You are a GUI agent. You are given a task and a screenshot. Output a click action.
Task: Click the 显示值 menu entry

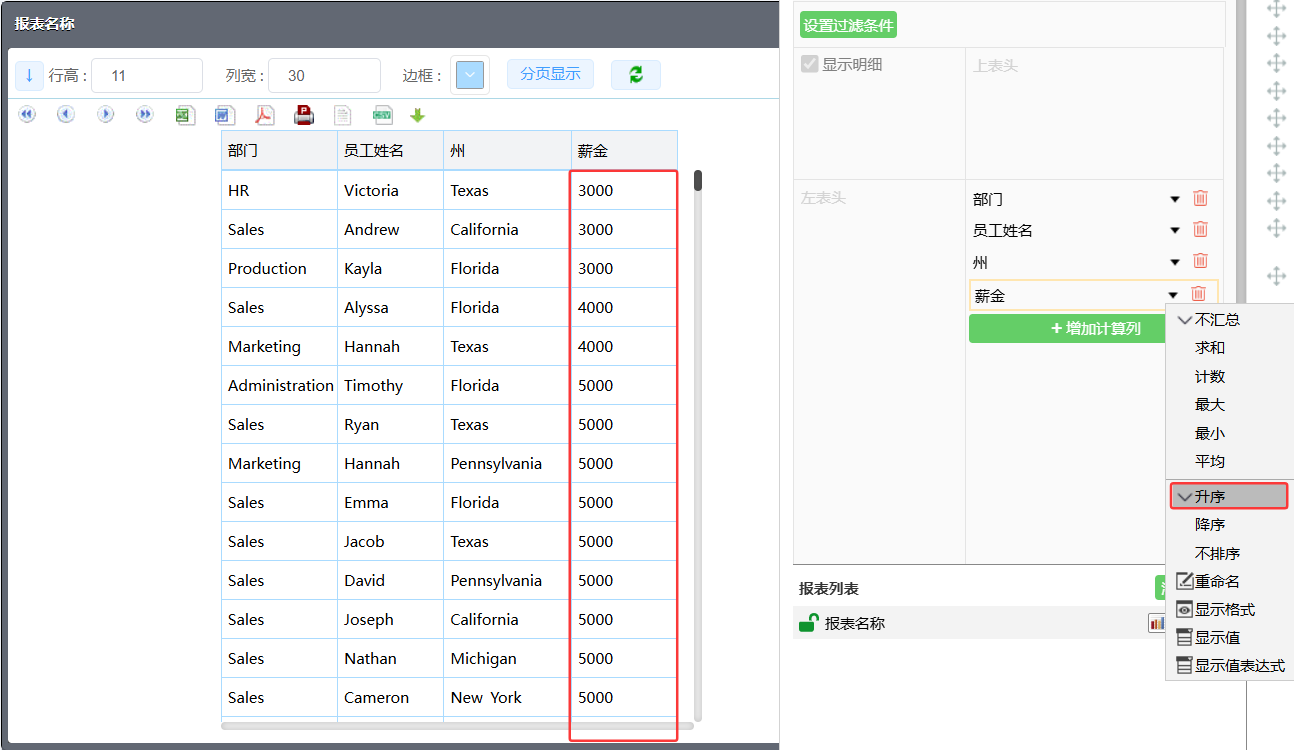[1229, 637]
